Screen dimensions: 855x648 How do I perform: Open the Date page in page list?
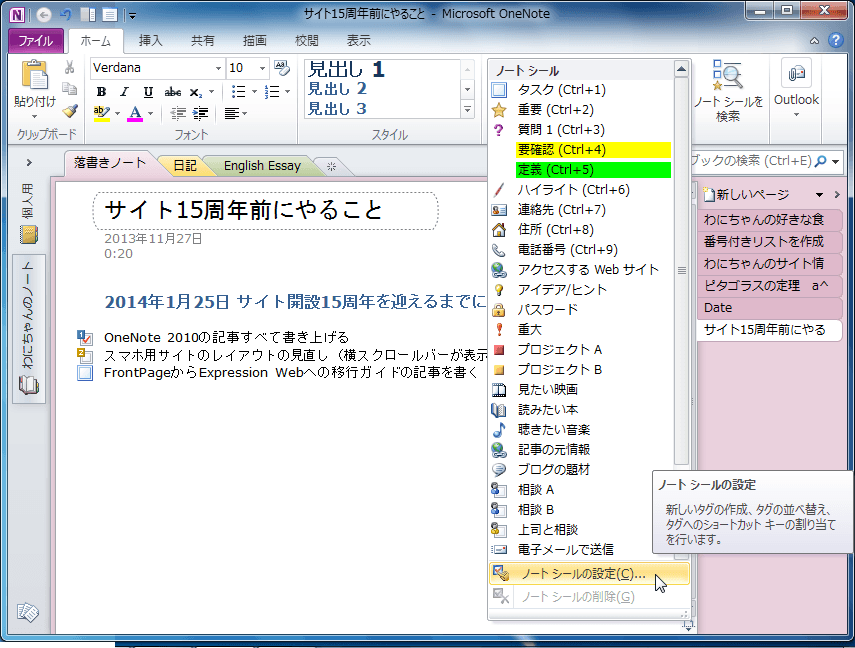coord(769,308)
